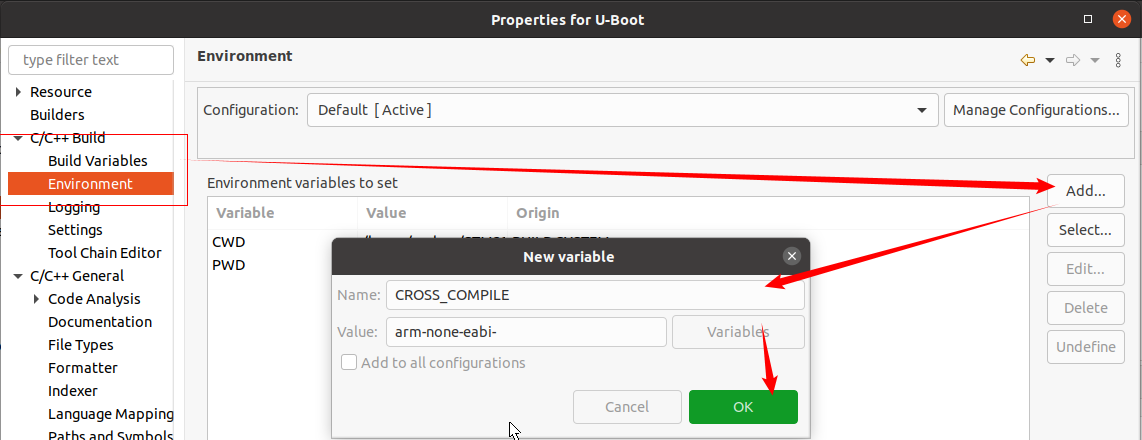
Task: Open the Configuration combo box
Action: (622, 110)
